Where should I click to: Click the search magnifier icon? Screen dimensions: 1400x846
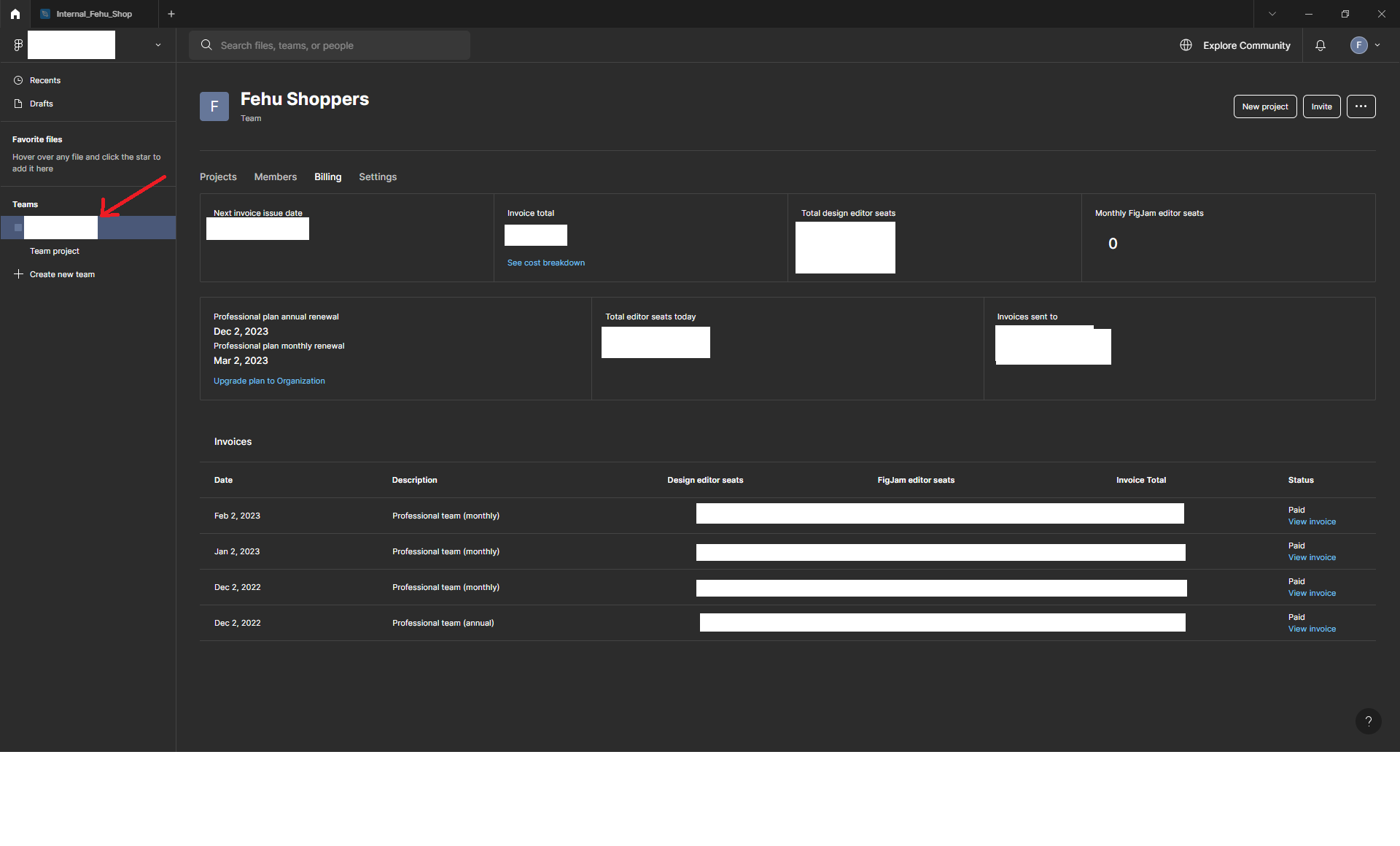(x=206, y=45)
